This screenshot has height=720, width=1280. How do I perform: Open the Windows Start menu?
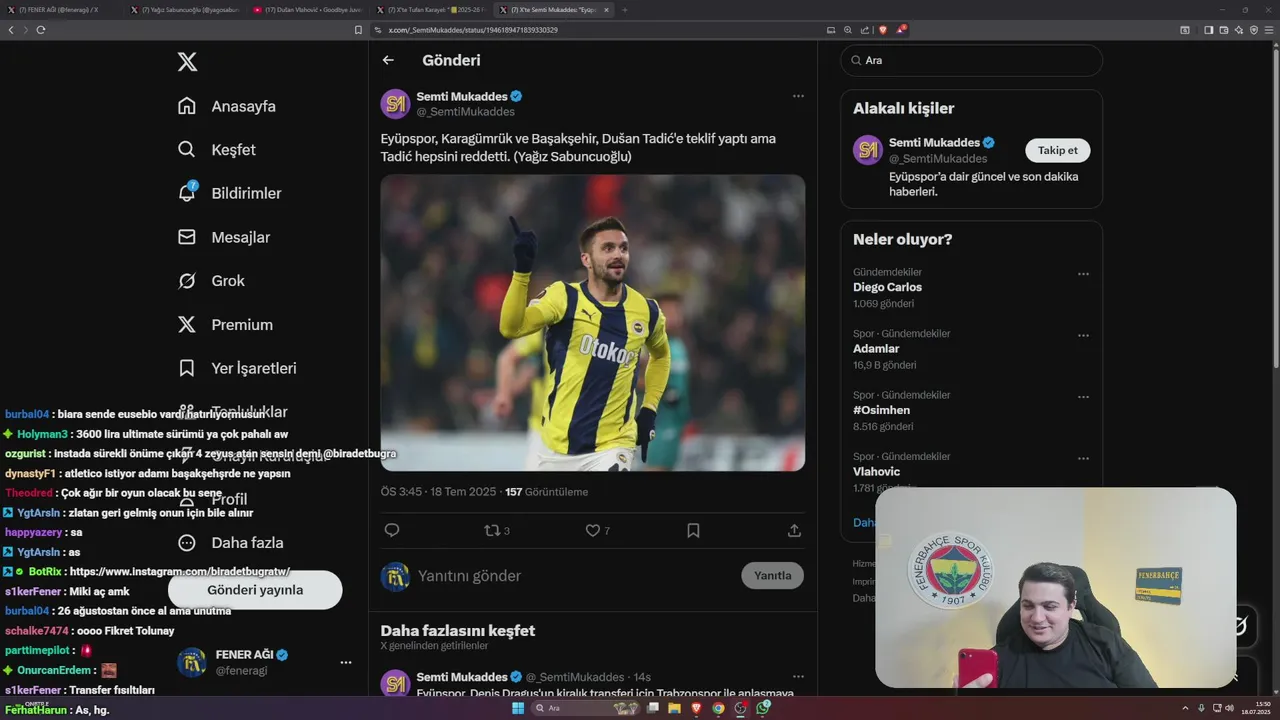[x=518, y=708]
